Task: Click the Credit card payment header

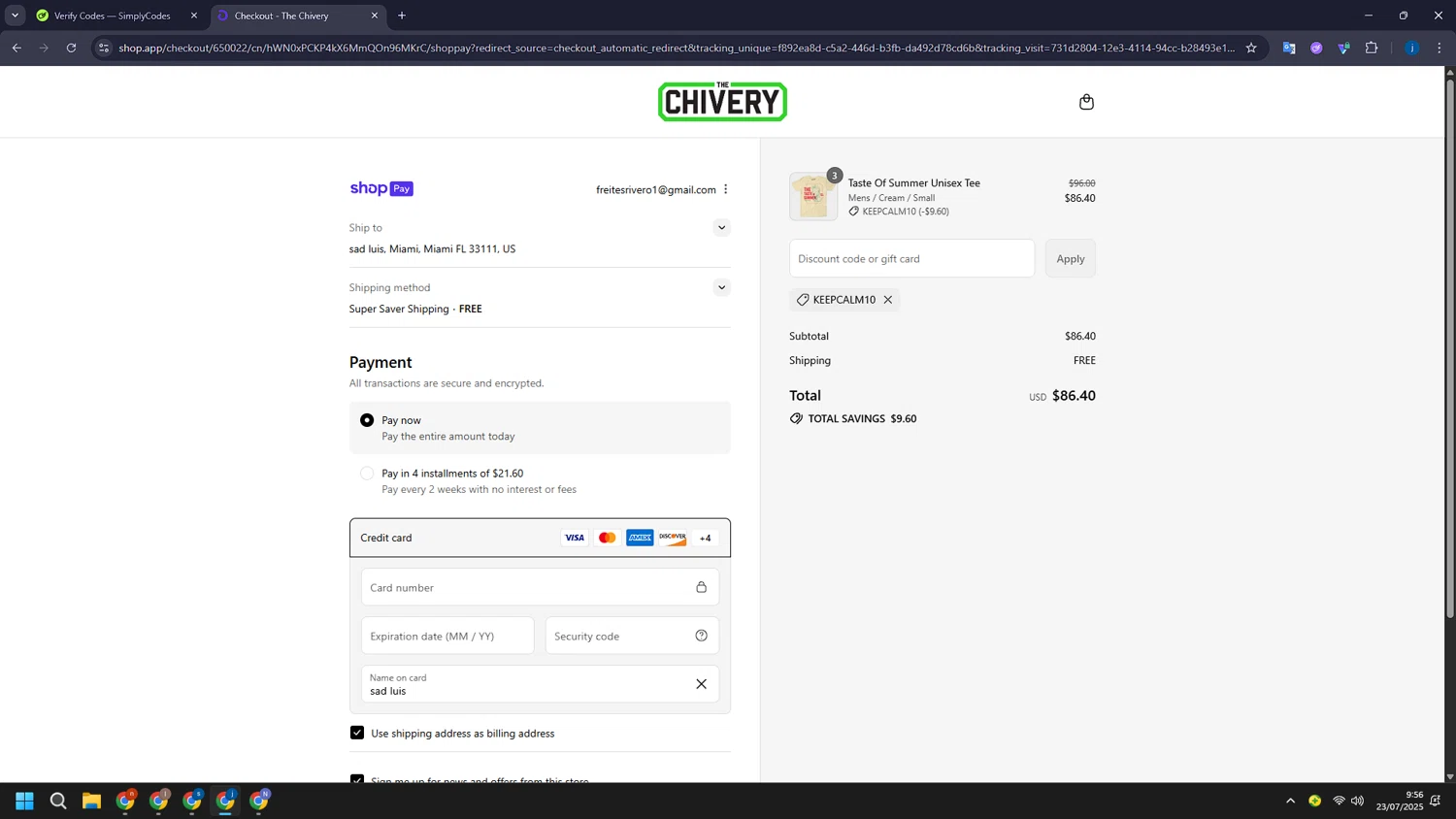Action: coord(540,538)
